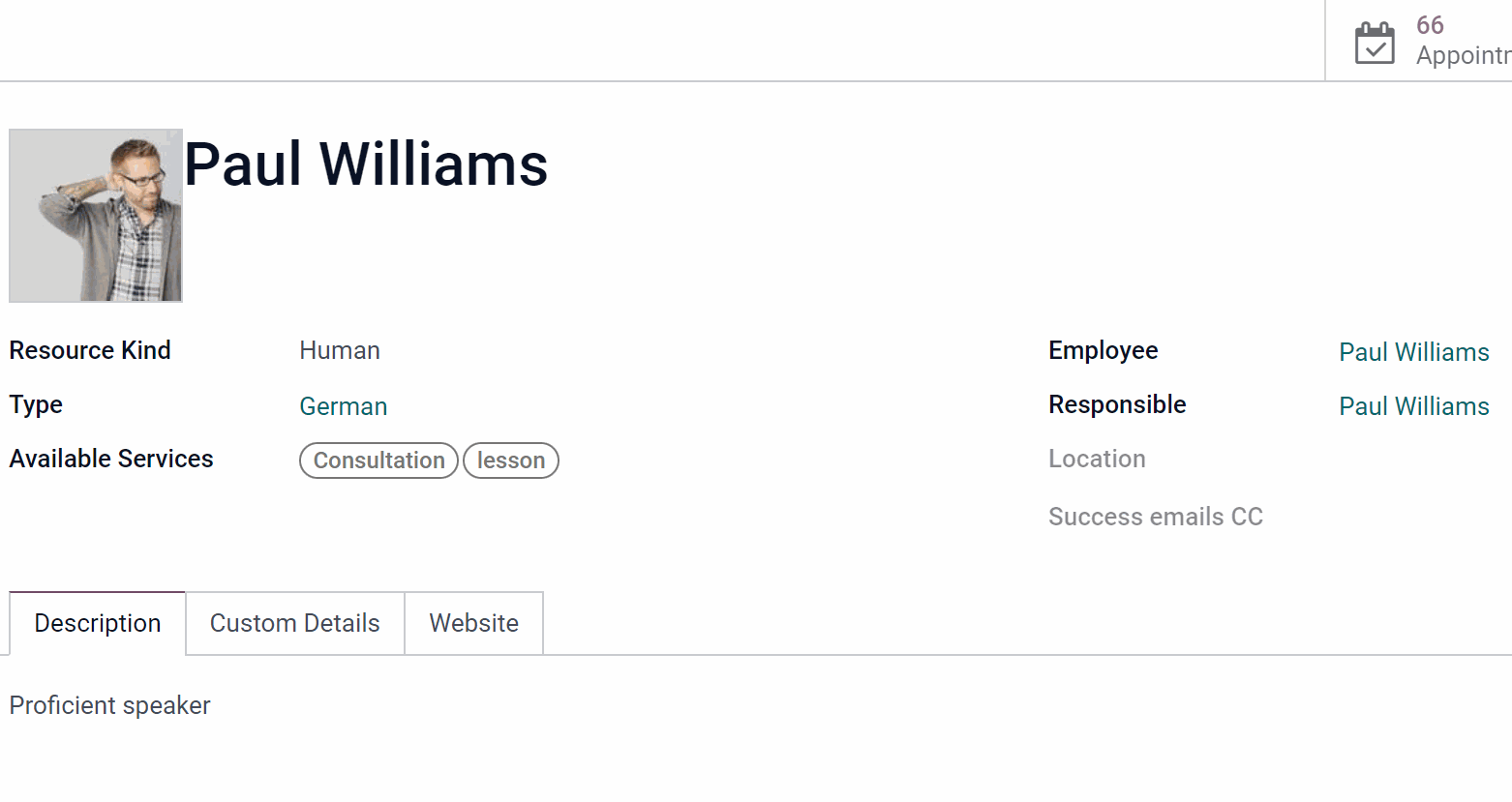Open Employee Paul Williams link

[x=1414, y=352]
